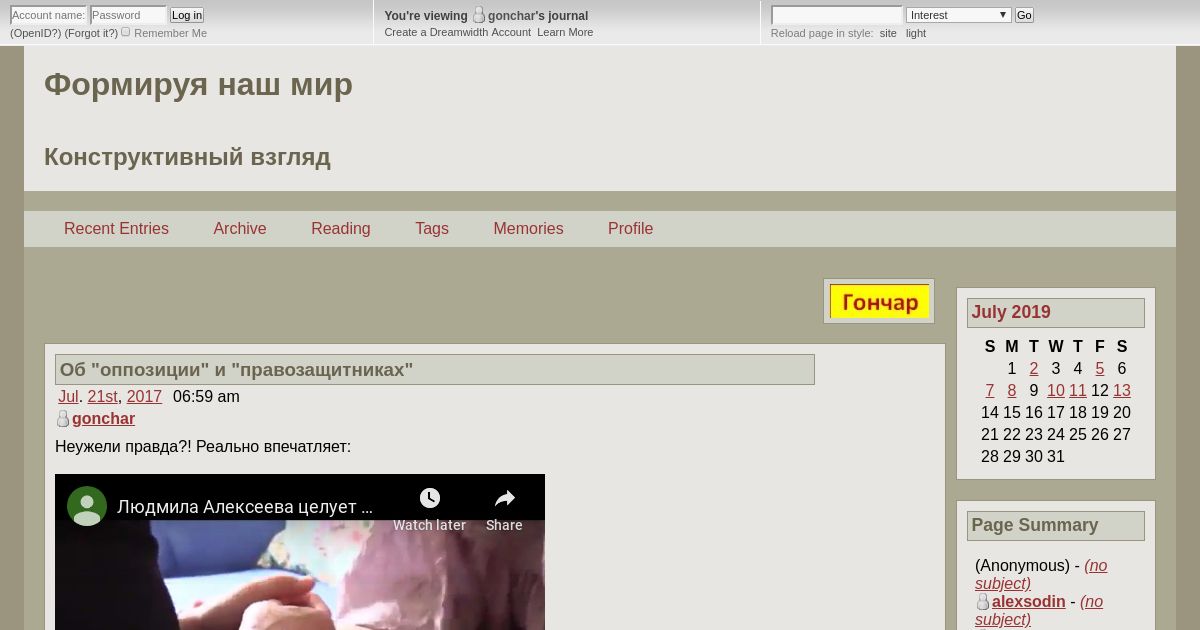Open the yellow Гончар userpic image
The width and height of the screenshot is (1200, 630).
click(879, 301)
